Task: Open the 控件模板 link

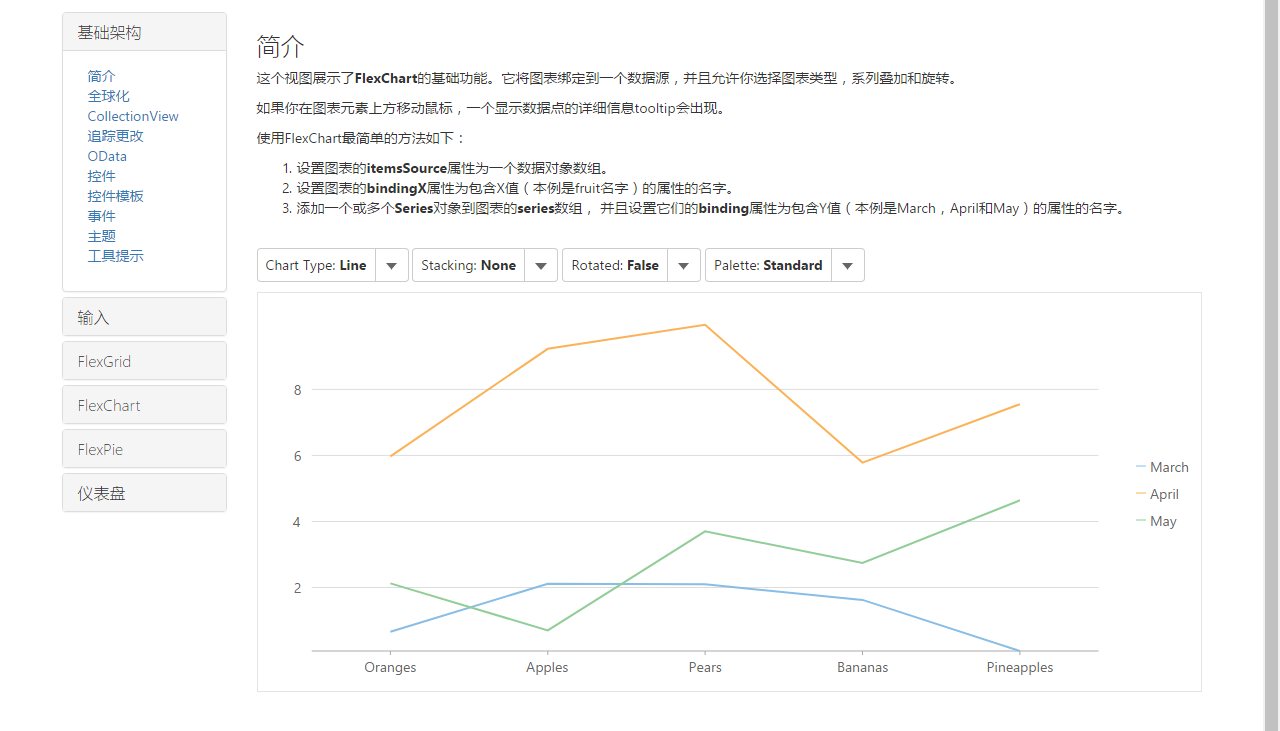Action: [115, 196]
